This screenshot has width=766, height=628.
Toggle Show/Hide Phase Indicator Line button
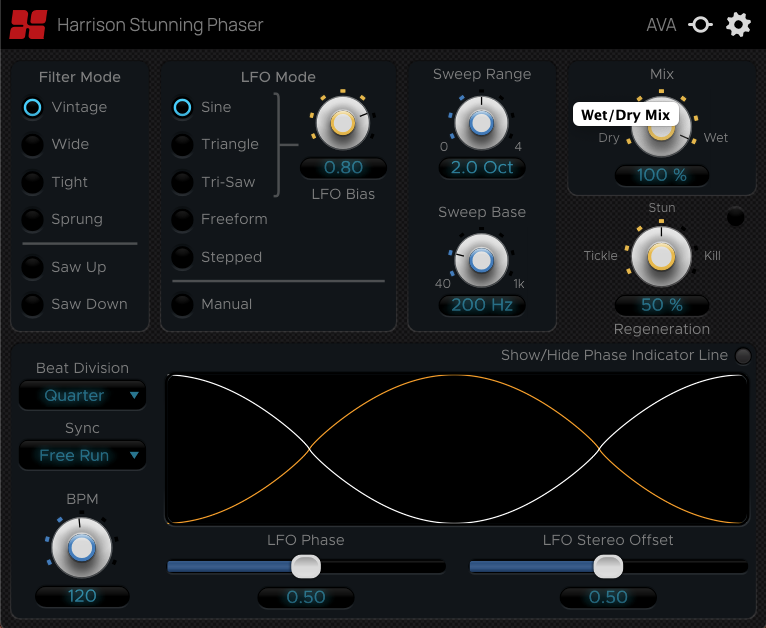click(743, 356)
